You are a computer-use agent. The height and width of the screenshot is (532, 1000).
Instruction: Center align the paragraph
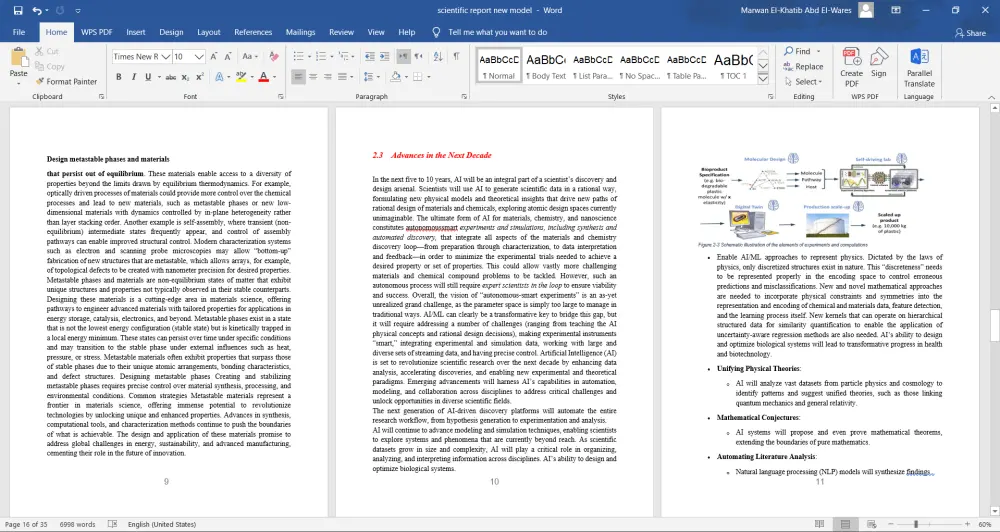tap(313, 77)
